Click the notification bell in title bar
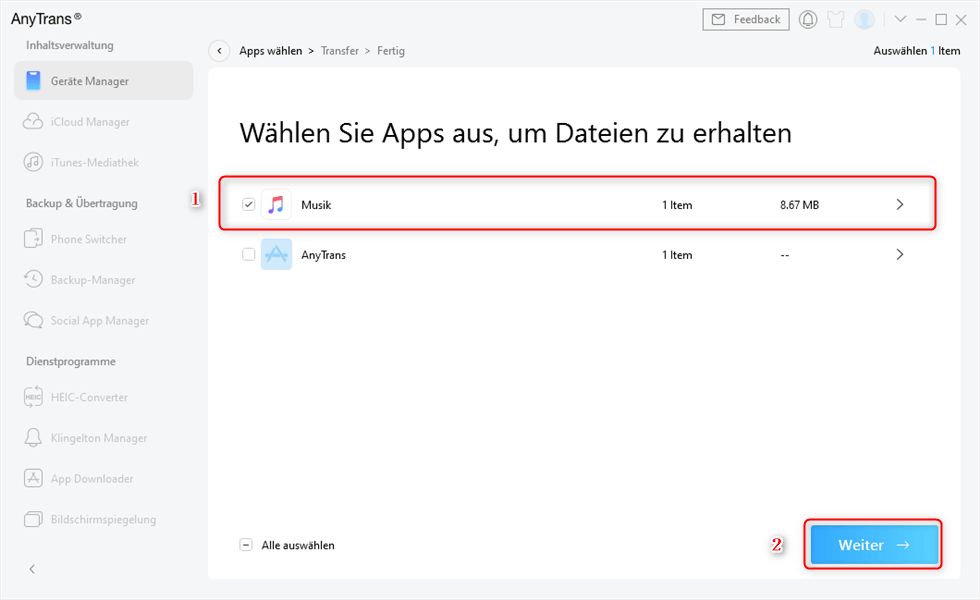This screenshot has width=980, height=600. point(808,20)
